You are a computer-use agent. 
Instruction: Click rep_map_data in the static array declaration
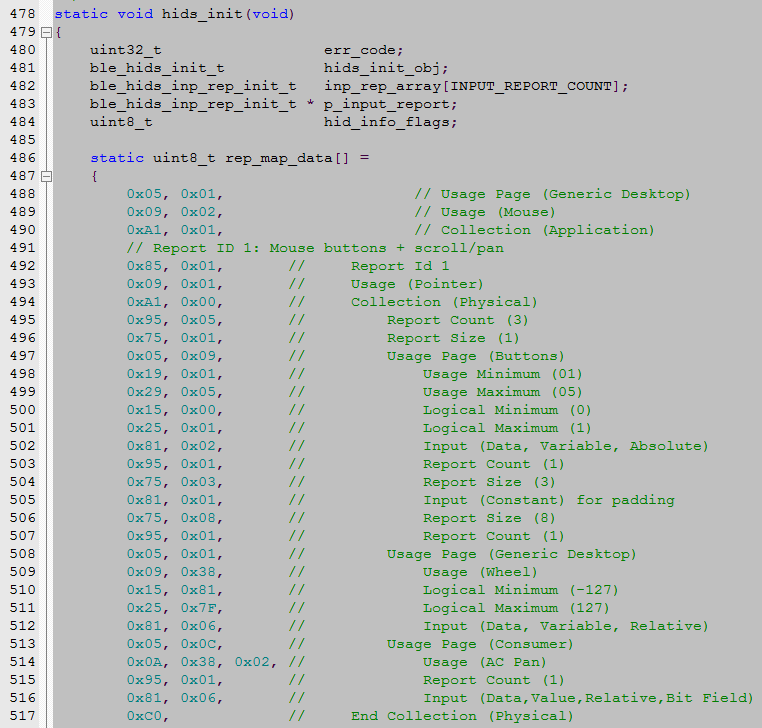point(278,158)
